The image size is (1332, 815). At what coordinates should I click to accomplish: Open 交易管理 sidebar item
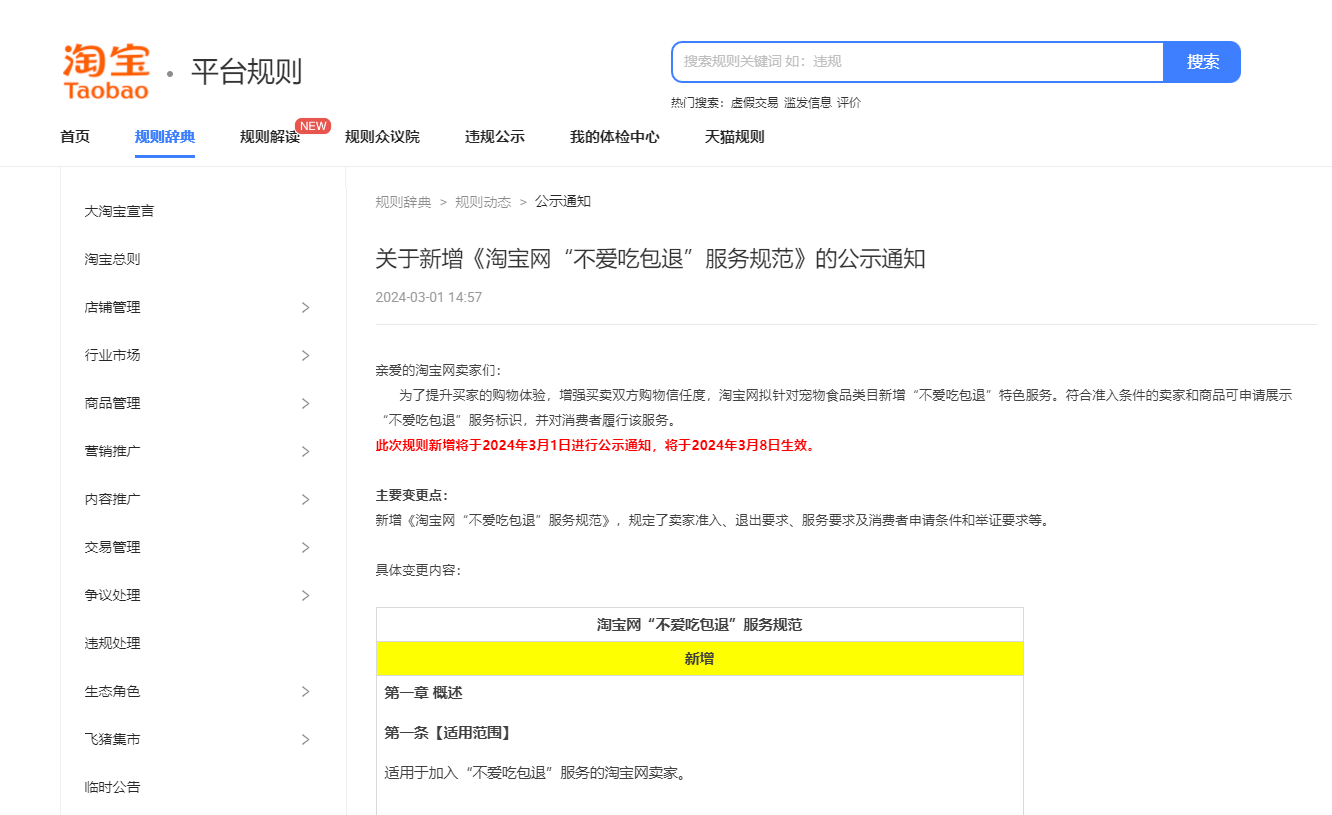point(112,547)
